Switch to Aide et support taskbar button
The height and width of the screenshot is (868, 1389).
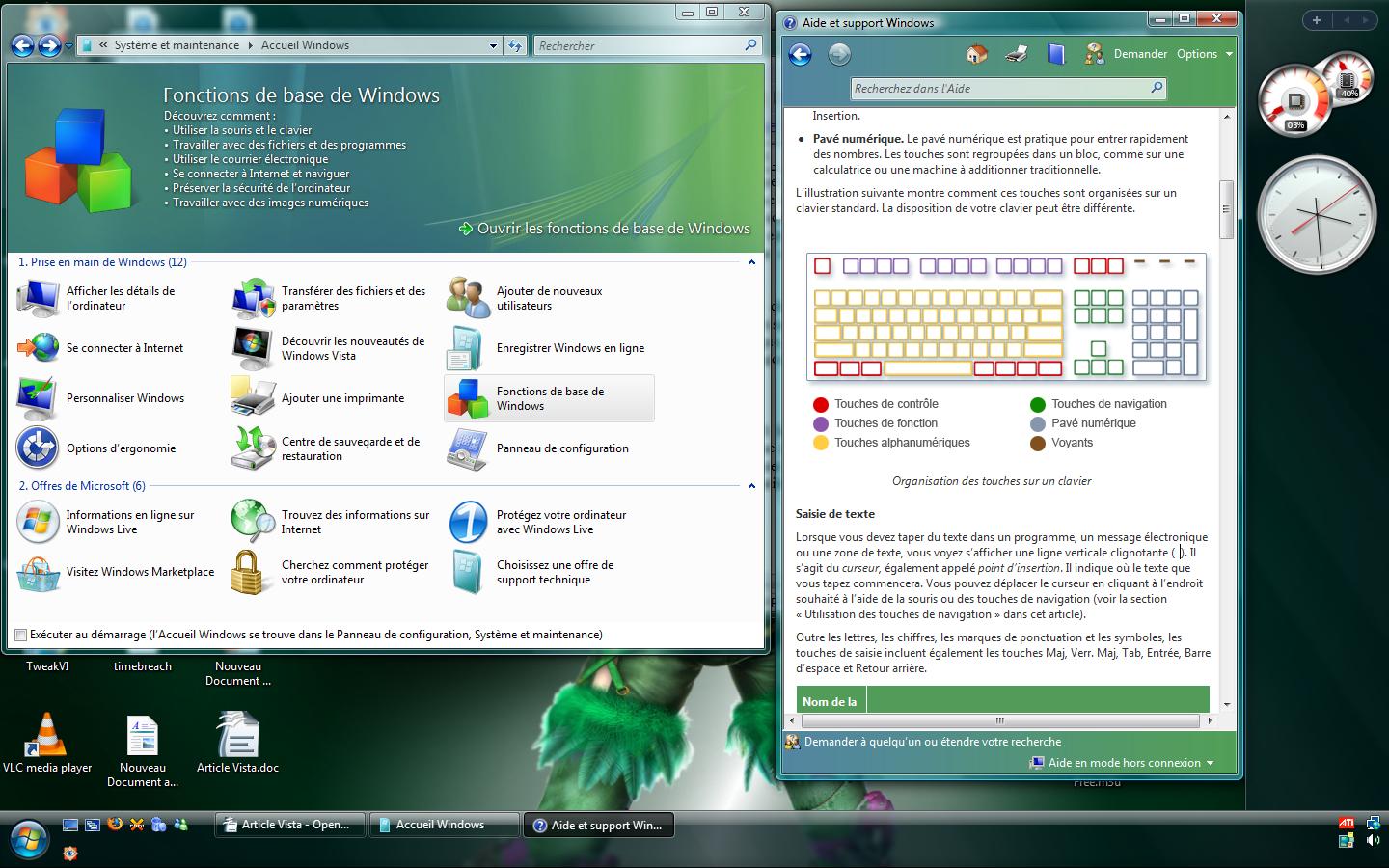pos(598,825)
